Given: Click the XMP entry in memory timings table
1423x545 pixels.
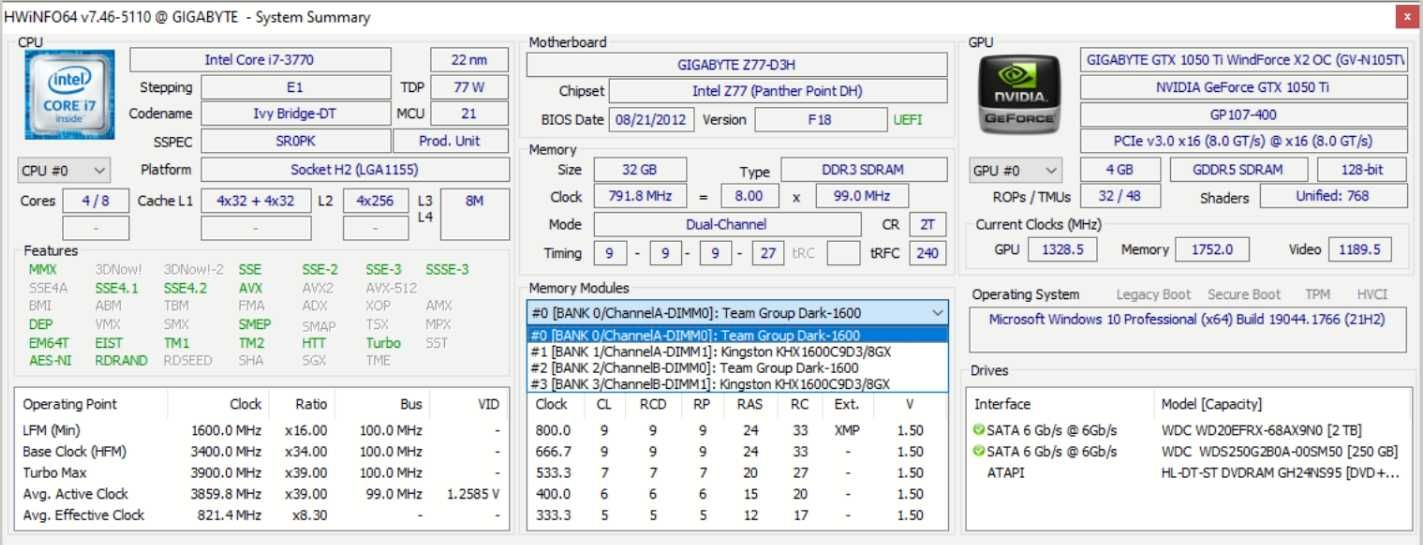Looking at the screenshot, I should 847,430.
